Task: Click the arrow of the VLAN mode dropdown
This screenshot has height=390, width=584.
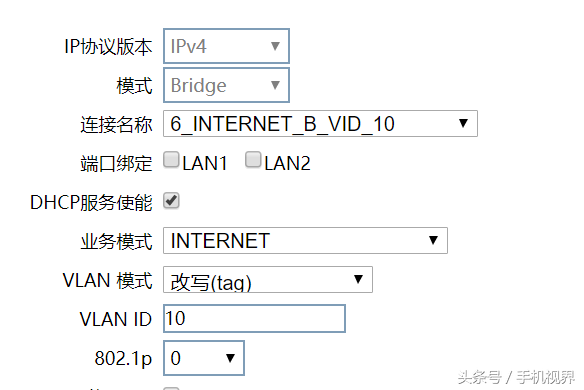Action: click(358, 279)
